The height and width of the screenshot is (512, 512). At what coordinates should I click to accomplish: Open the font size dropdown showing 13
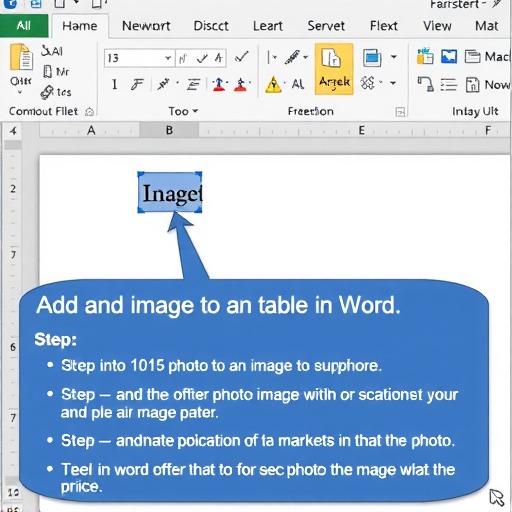168,58
